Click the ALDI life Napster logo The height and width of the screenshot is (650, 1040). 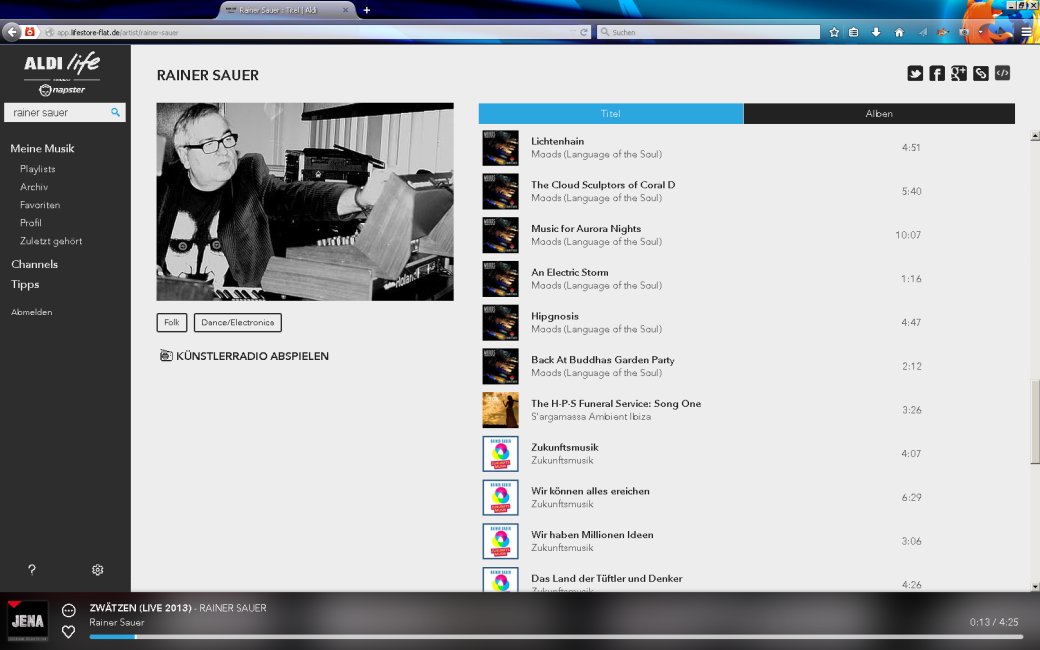pyautogui.click(x=62, y=74)
